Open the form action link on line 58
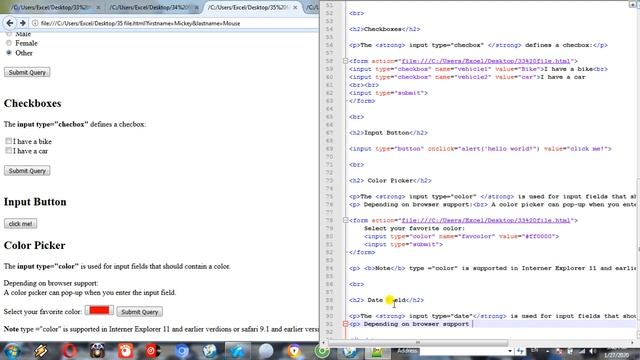The image size is (640, 360). pos(486,61)
